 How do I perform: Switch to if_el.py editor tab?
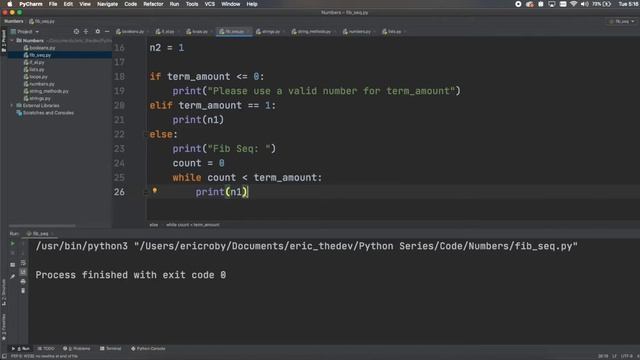[x=165, y=31]
